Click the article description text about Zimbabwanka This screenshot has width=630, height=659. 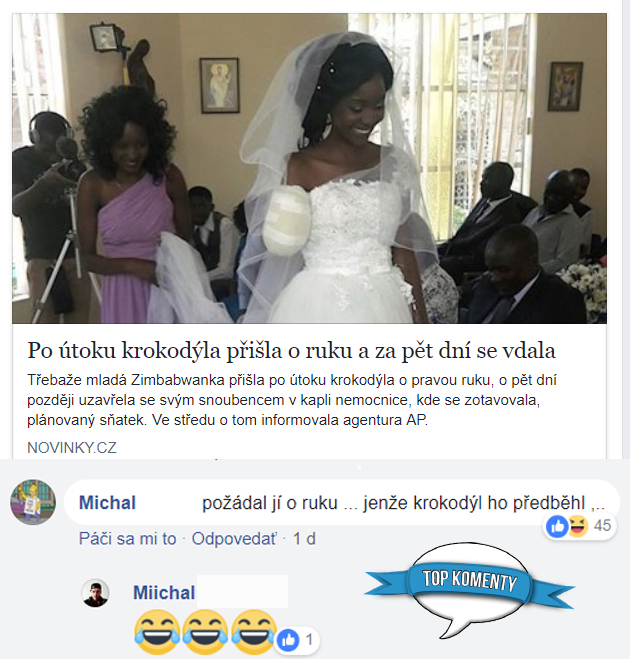[x=292, y=400]
